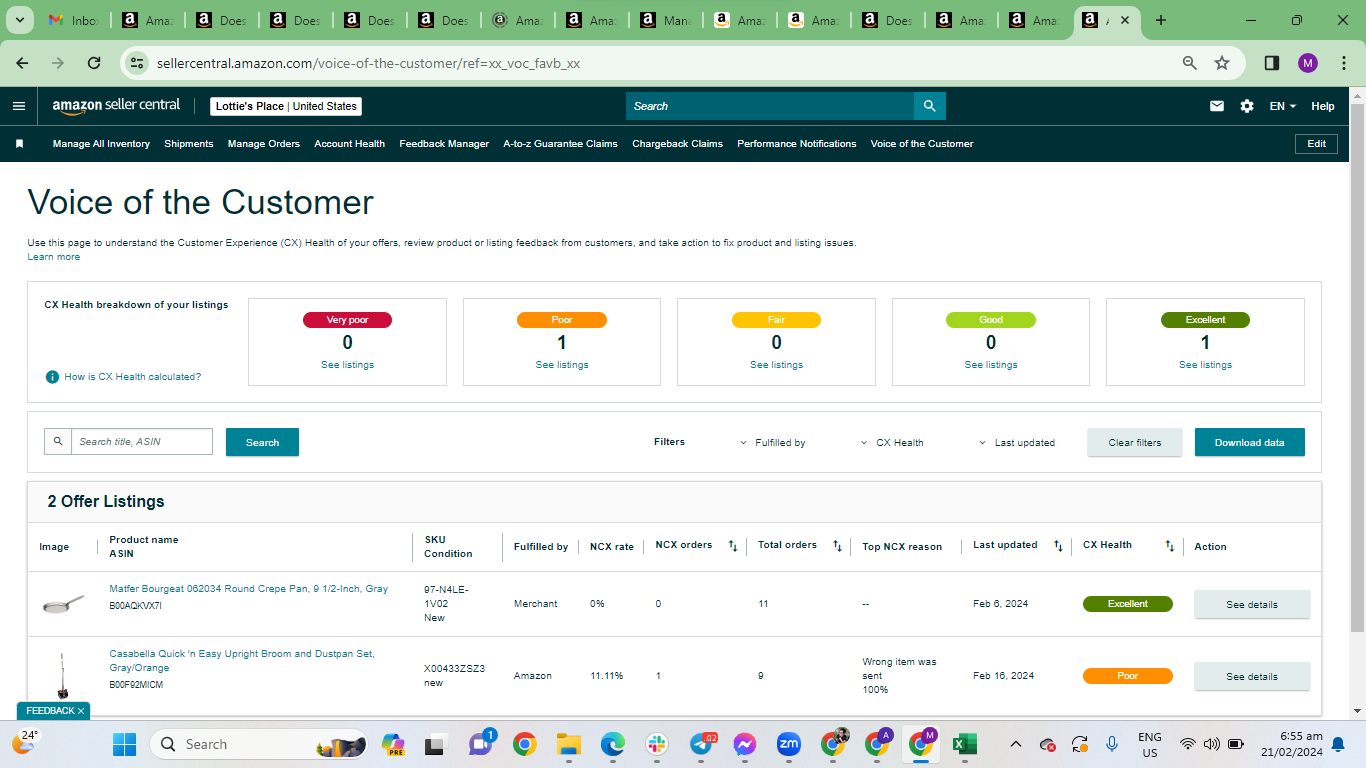
Task: Open the tab search chevron in Chrome
Action: (x=19, y=20)
